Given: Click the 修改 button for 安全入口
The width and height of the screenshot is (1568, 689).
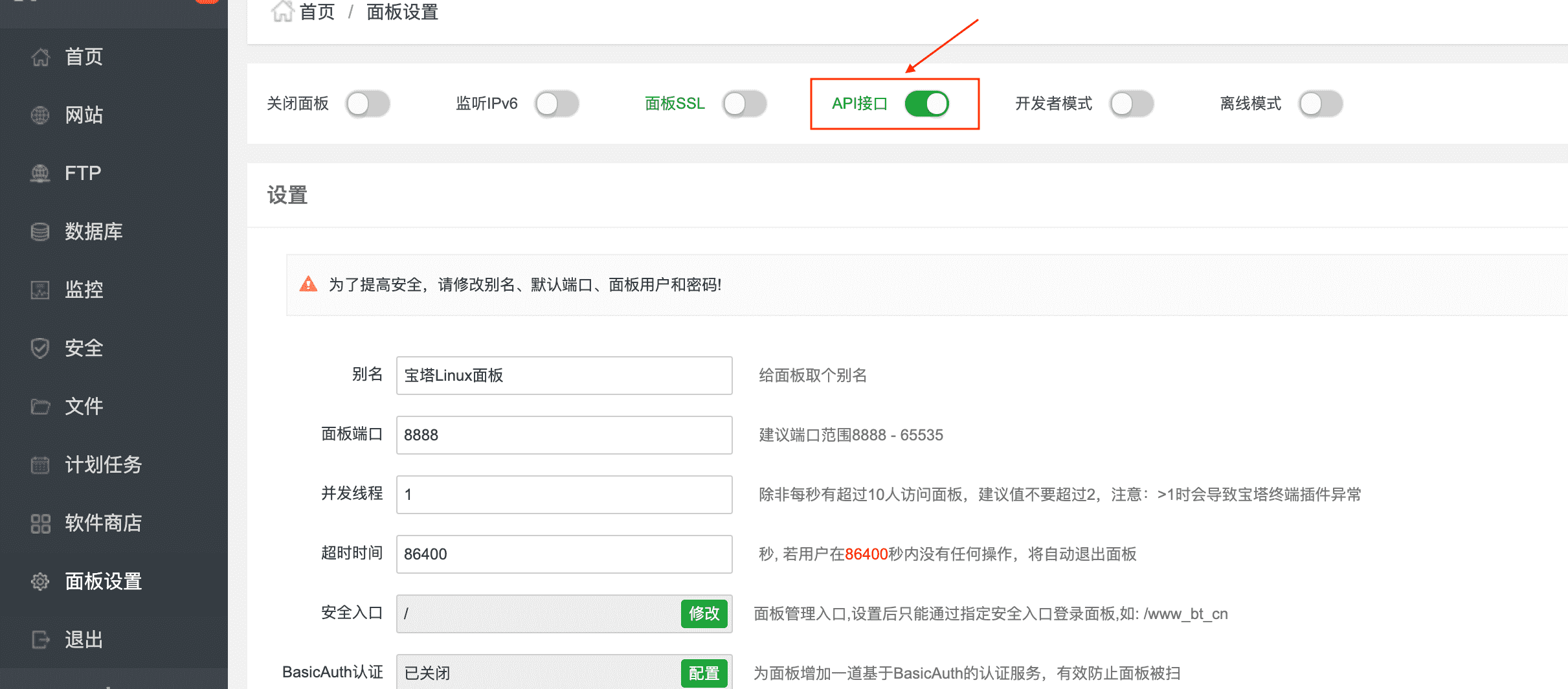Looking at the screenshot, I should [704, 613].
